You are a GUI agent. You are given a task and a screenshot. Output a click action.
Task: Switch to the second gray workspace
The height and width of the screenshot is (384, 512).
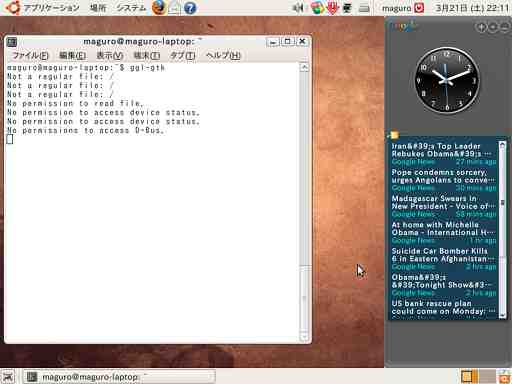(487, 377)
